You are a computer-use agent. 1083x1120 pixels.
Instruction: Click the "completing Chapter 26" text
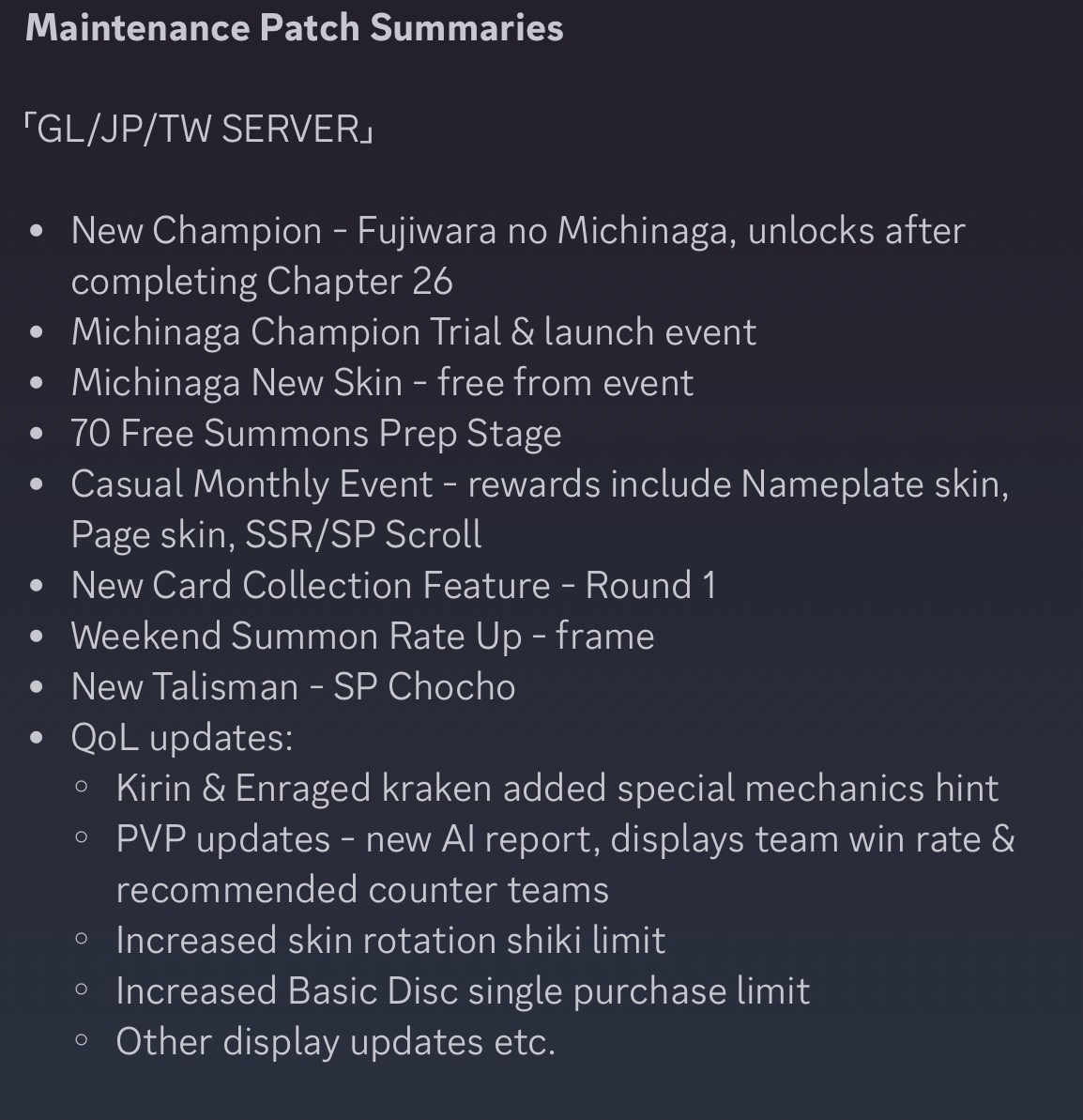pos(262,282)
